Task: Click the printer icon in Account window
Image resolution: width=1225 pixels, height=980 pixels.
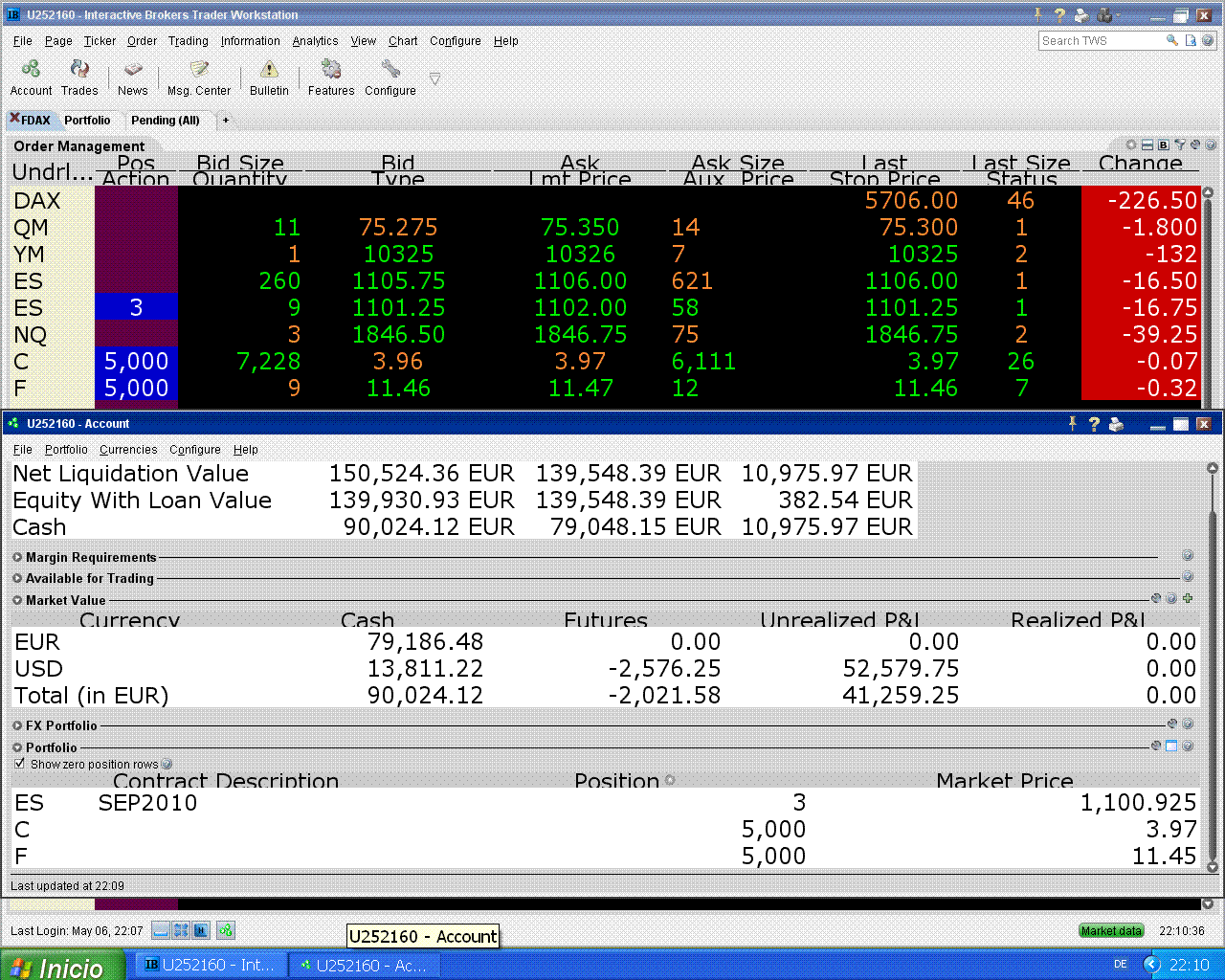Action: point(1116,424)
